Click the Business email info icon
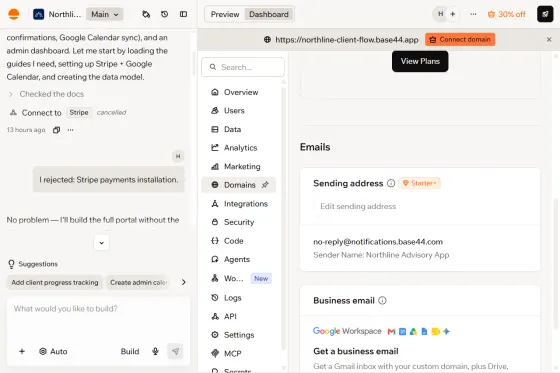Viewport: 560px width, 373px height. 382,300
